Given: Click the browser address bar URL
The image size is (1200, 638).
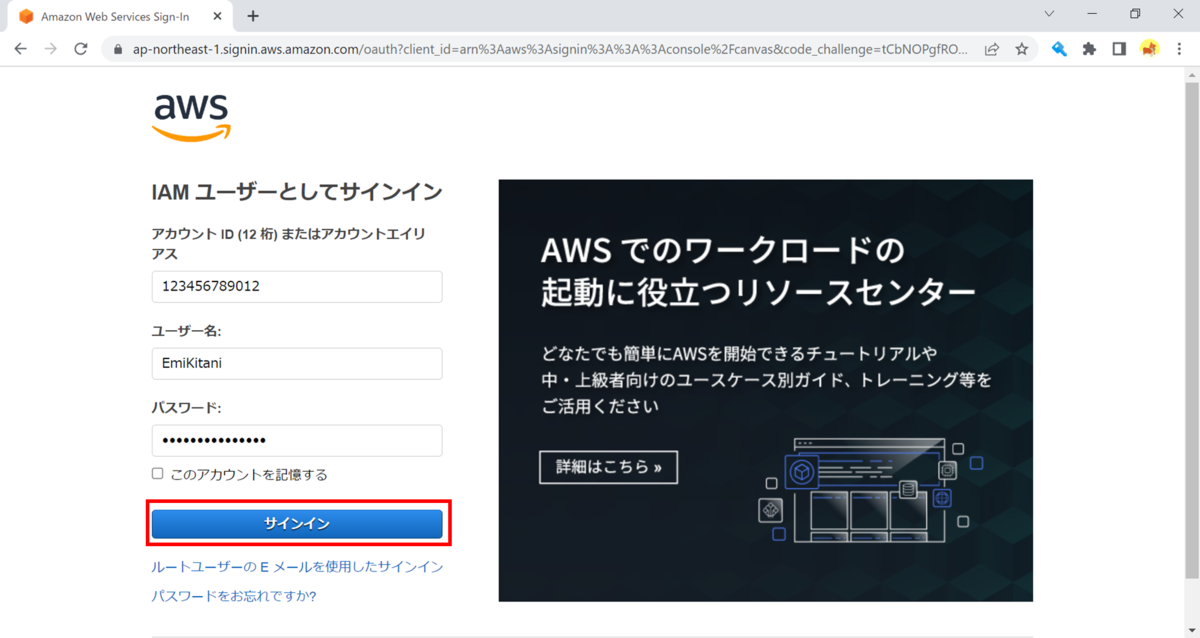Looking at the screenshot, I should pos(550,48).
